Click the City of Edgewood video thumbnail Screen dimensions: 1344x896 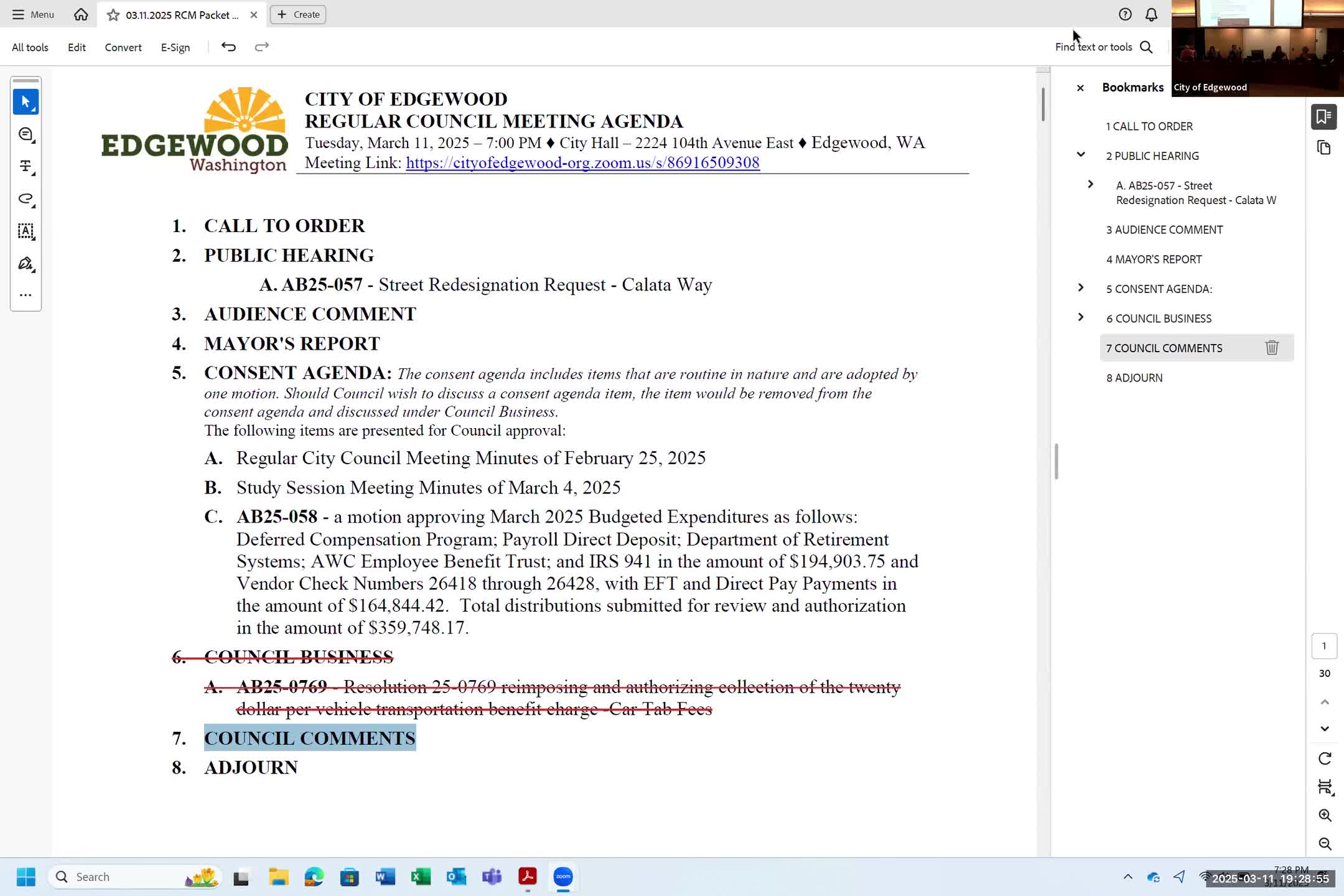pyautogui.click(x=1258, y=48)
